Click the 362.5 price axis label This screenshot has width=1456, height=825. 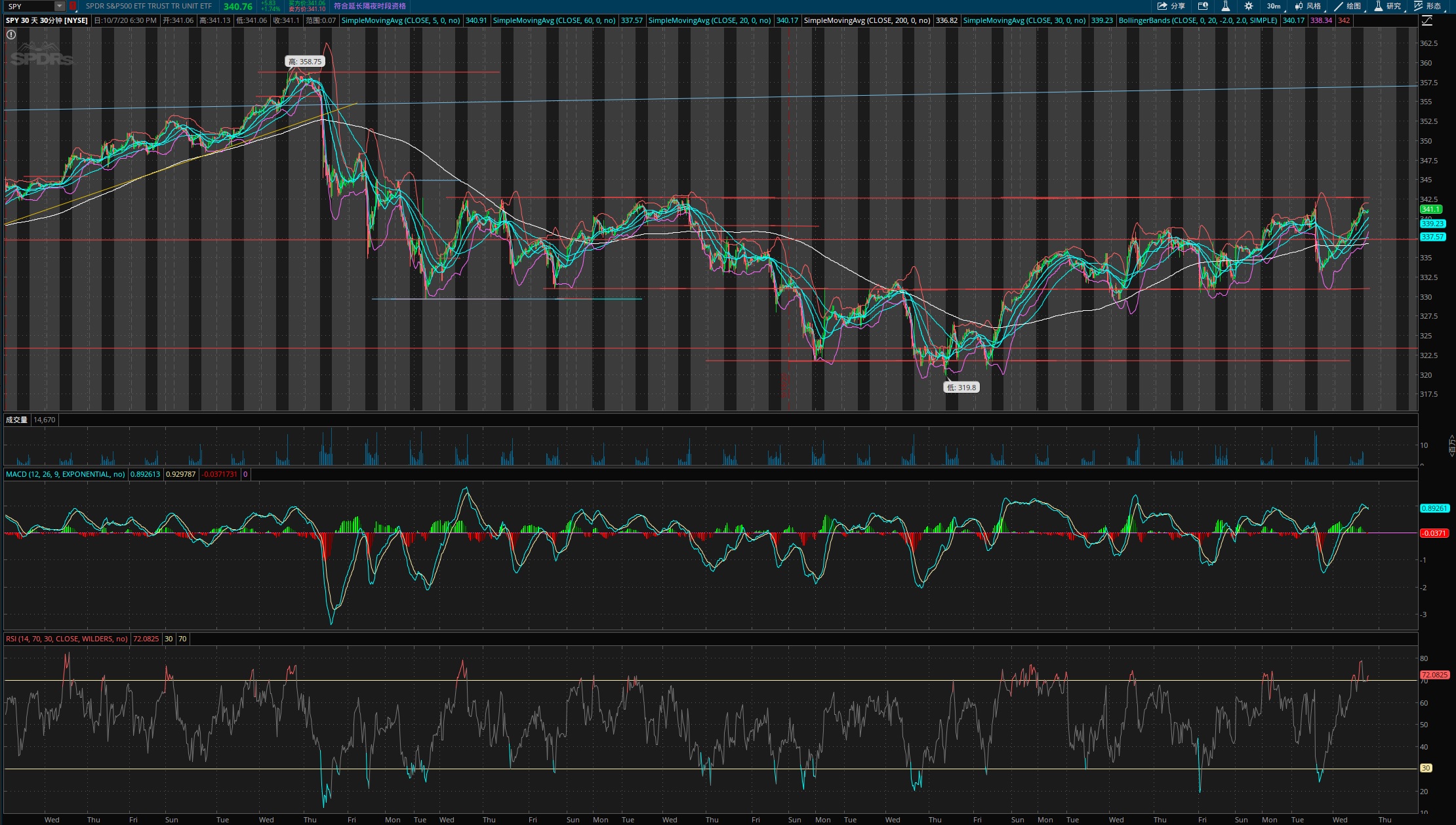1428,43
